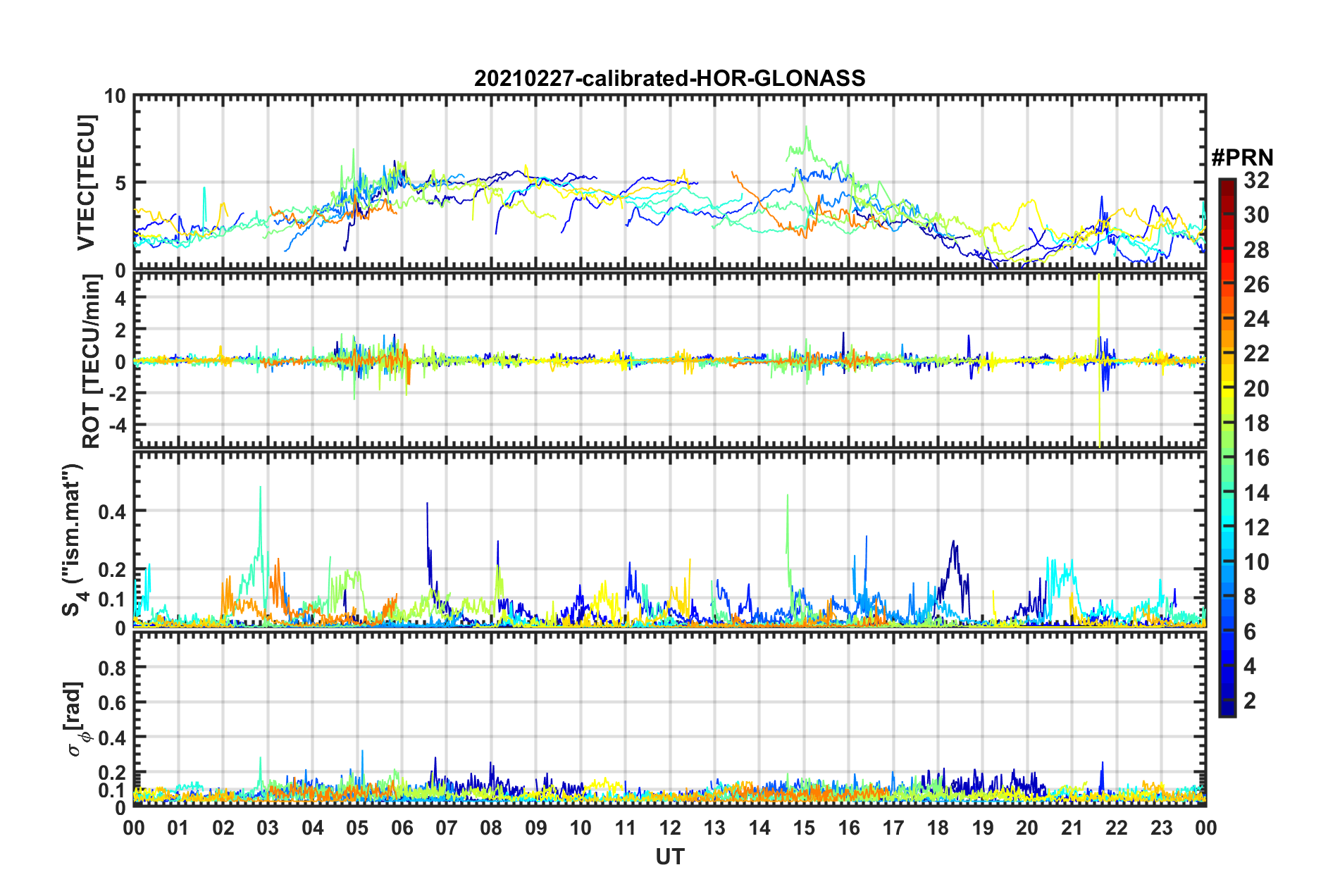Click x-axis tick label 05
Image resolution: width=1340 pixels, height=896 pixels.
pyautogui.click(x=357, y=828)
